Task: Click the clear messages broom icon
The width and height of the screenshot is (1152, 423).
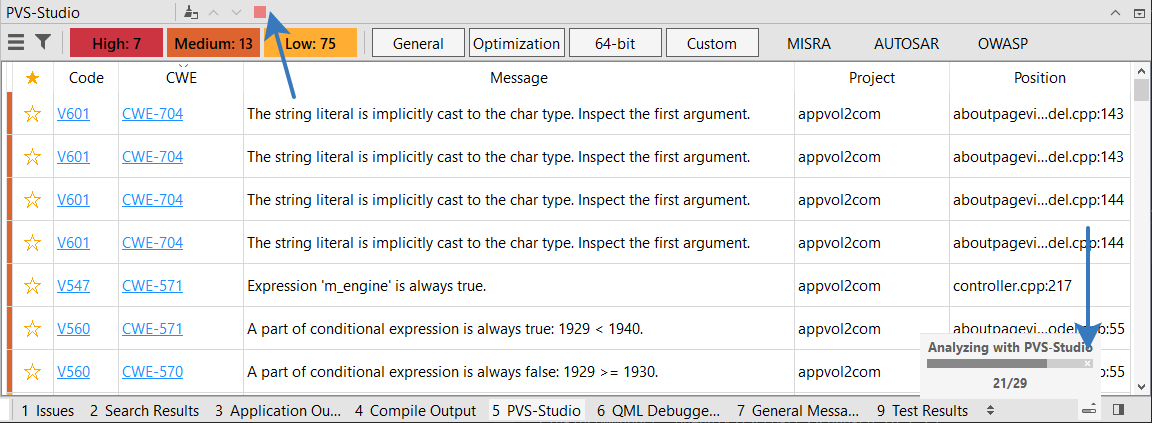Action: [192, 12]
